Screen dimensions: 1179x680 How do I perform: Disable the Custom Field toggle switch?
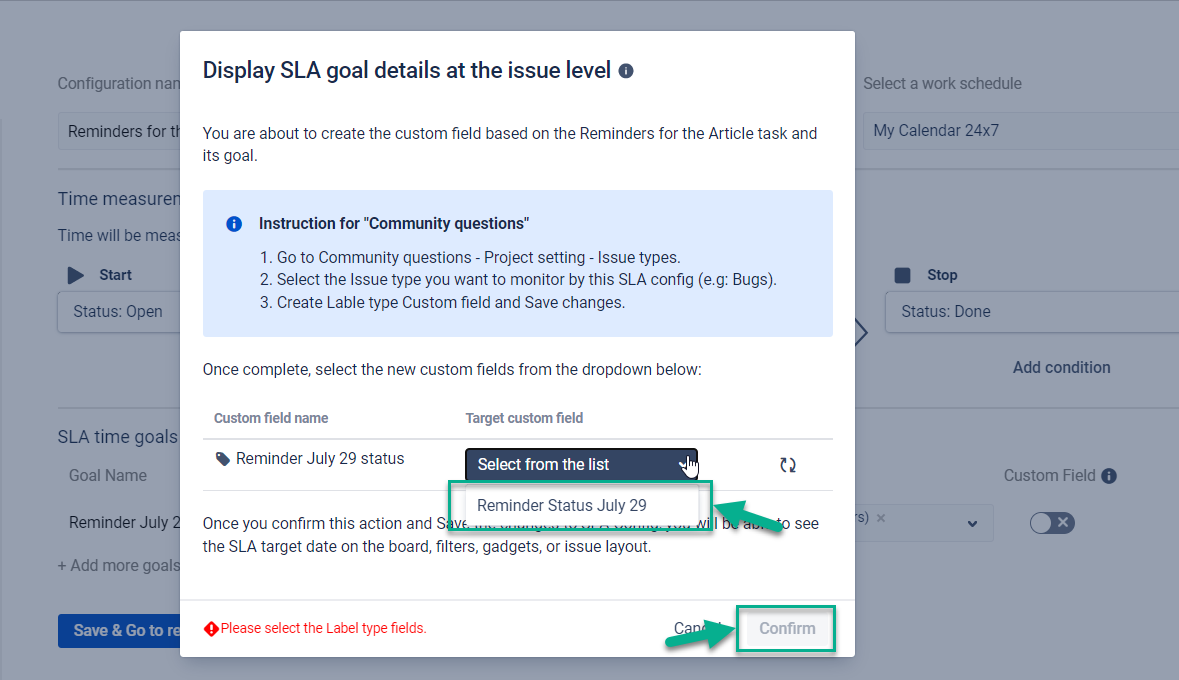(1051, 522)
